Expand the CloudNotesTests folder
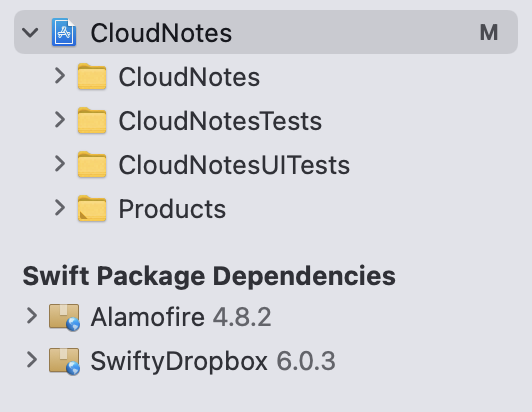The image size is (532, 412). 60,120
